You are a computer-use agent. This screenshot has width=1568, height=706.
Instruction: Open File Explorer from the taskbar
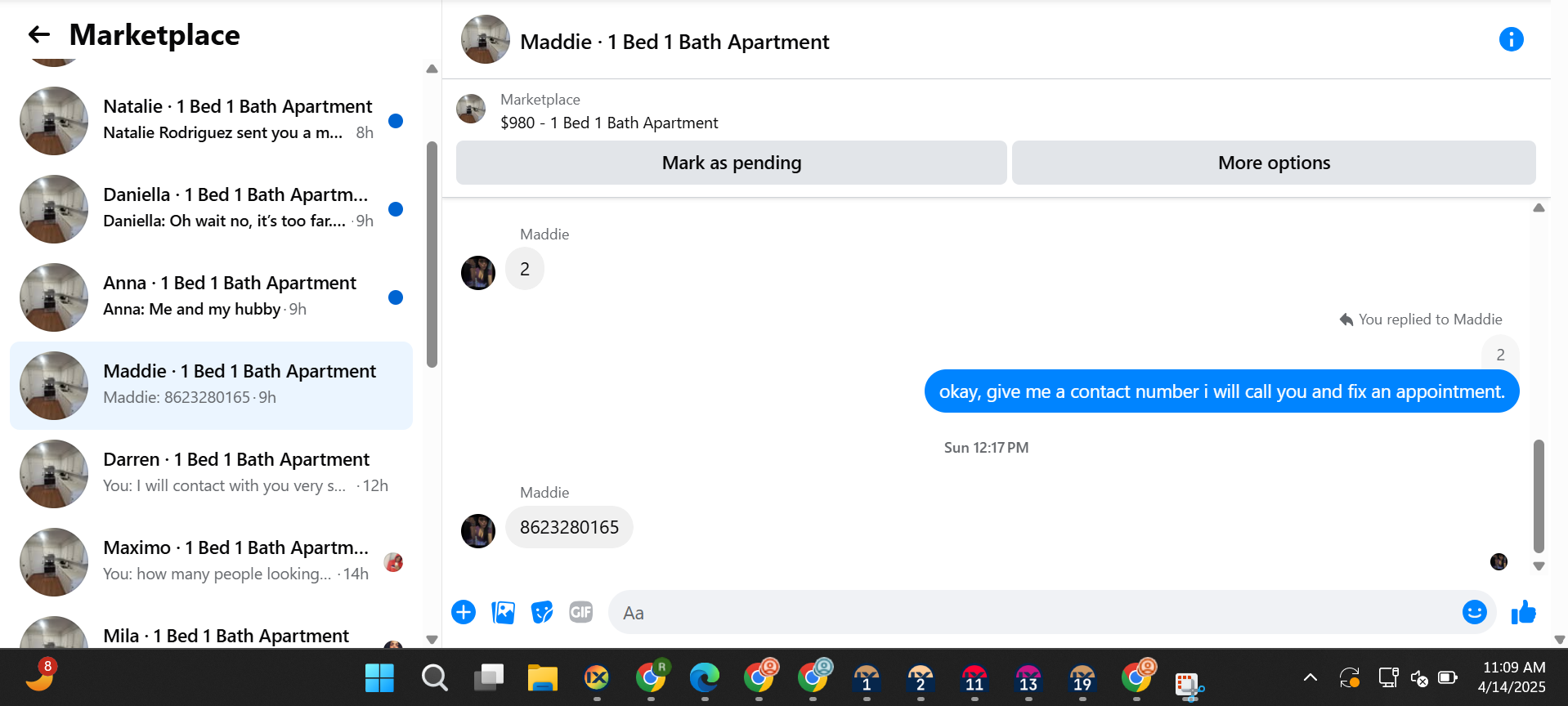[x=542, y=677]
